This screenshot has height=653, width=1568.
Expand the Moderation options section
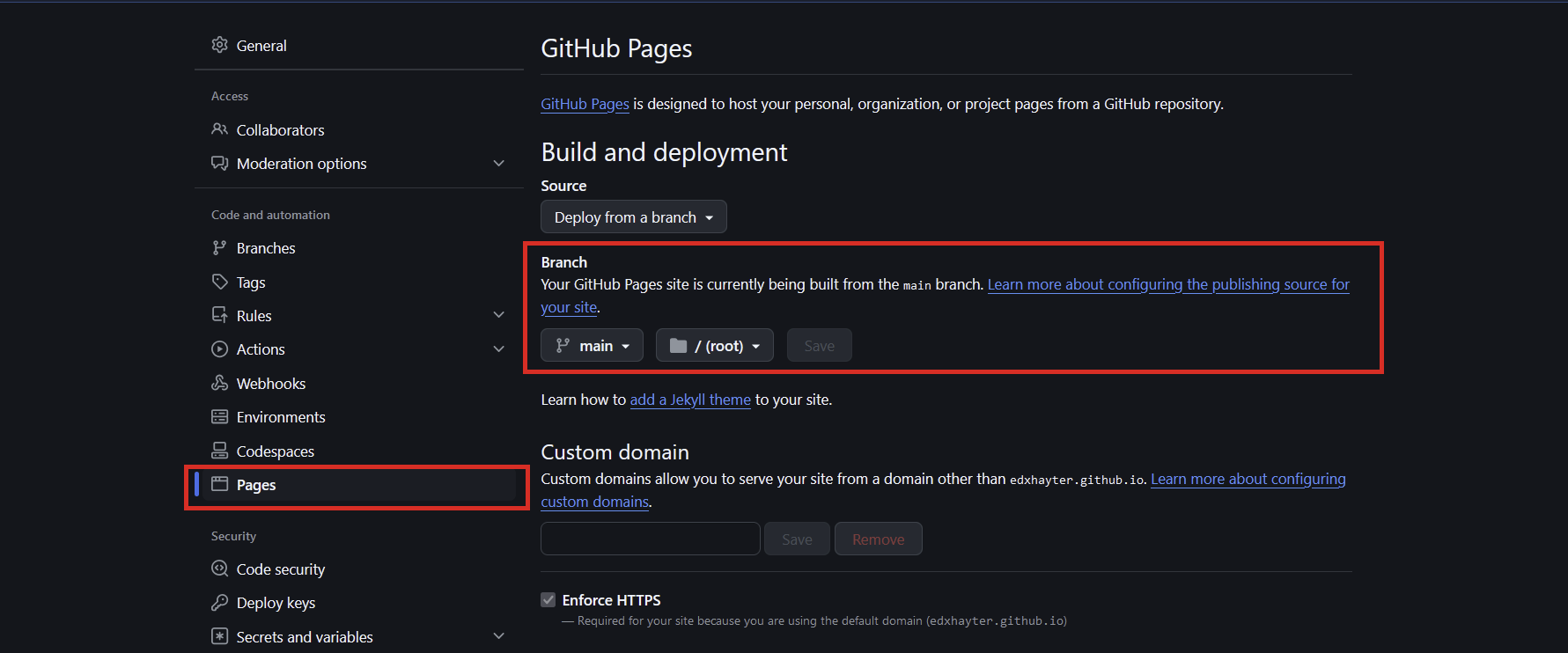tap(498, 164)
